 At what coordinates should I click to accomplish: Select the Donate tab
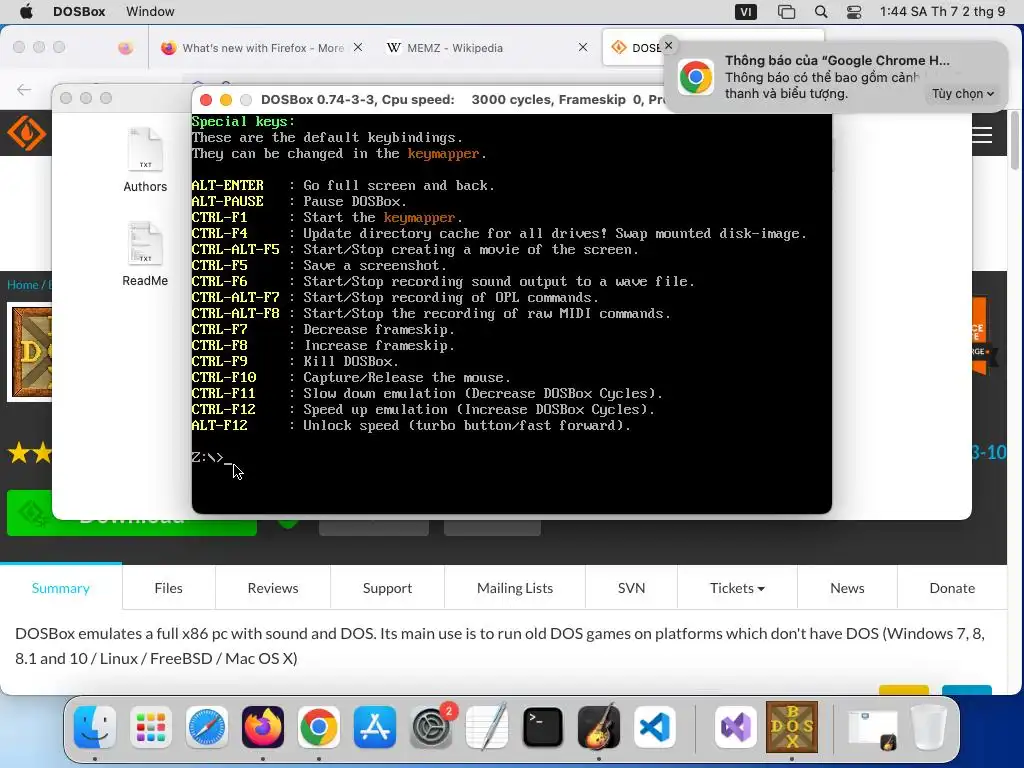click(x=952, y=588)
